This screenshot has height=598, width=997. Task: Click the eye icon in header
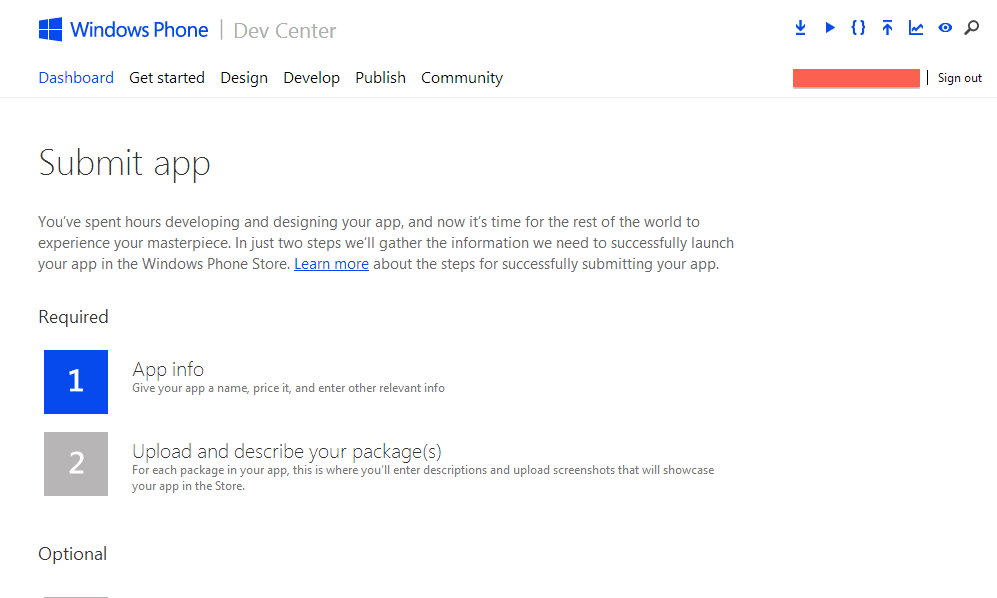tap(945, 28)
